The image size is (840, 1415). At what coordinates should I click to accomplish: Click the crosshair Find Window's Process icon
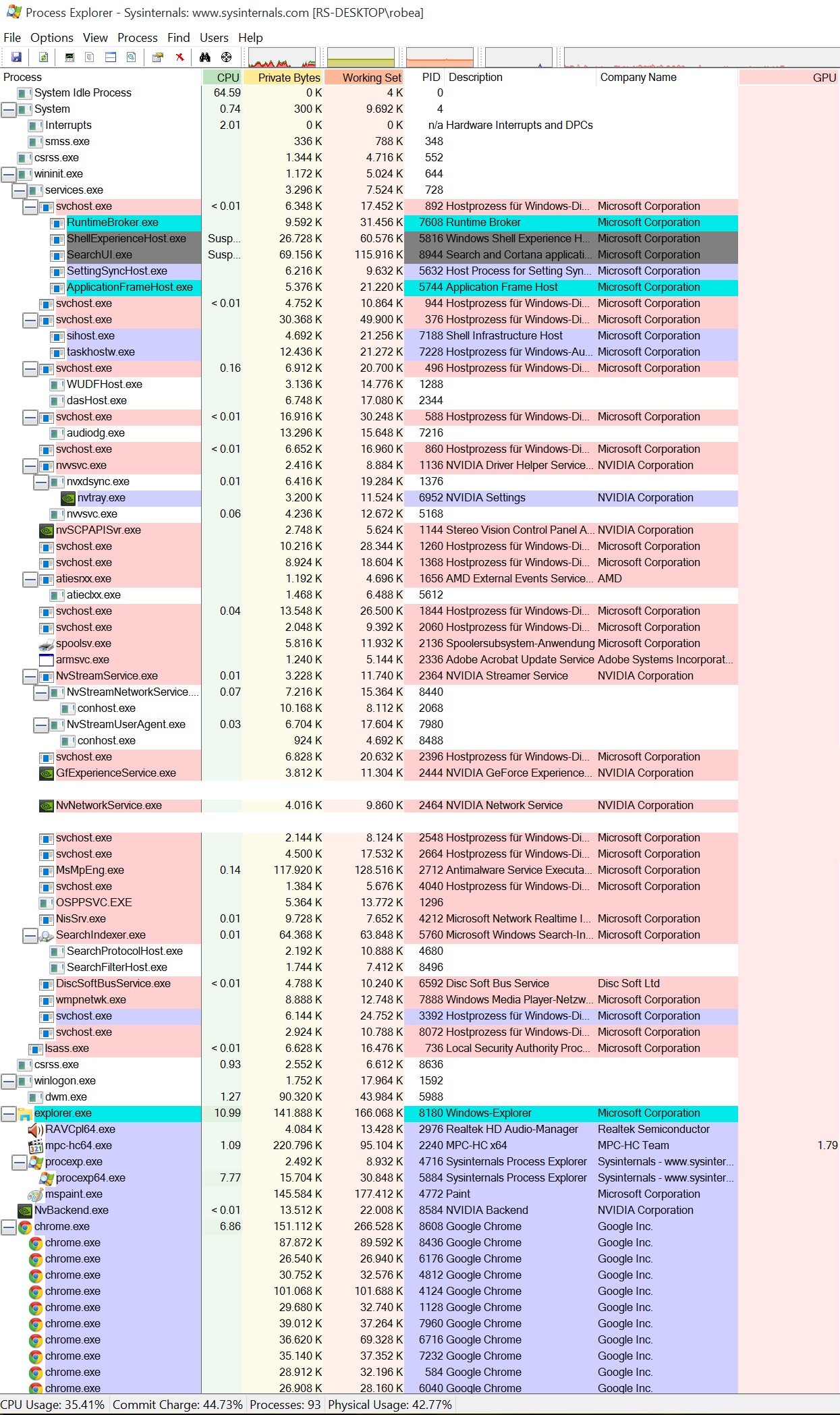pyautogui.click(x=227, y=57)
